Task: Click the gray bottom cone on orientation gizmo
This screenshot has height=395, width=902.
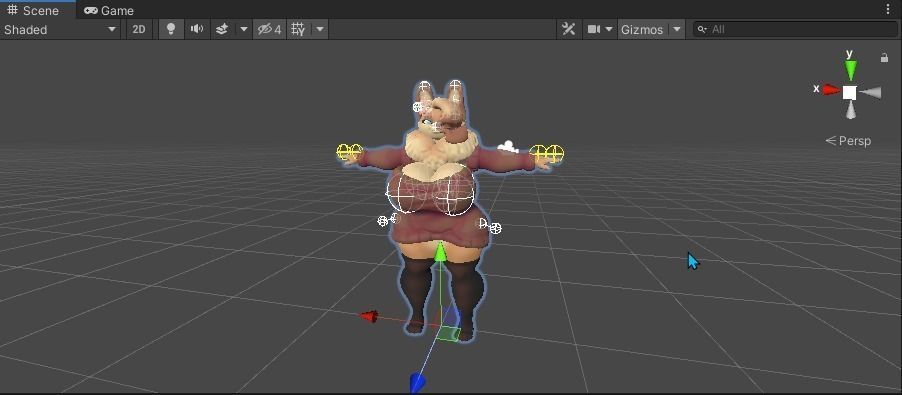Action: (x=850, y=111)
